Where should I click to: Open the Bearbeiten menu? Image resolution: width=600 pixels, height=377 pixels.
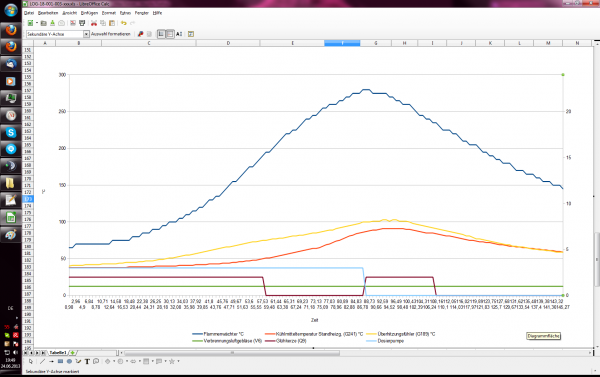click(x=48, y=13)
